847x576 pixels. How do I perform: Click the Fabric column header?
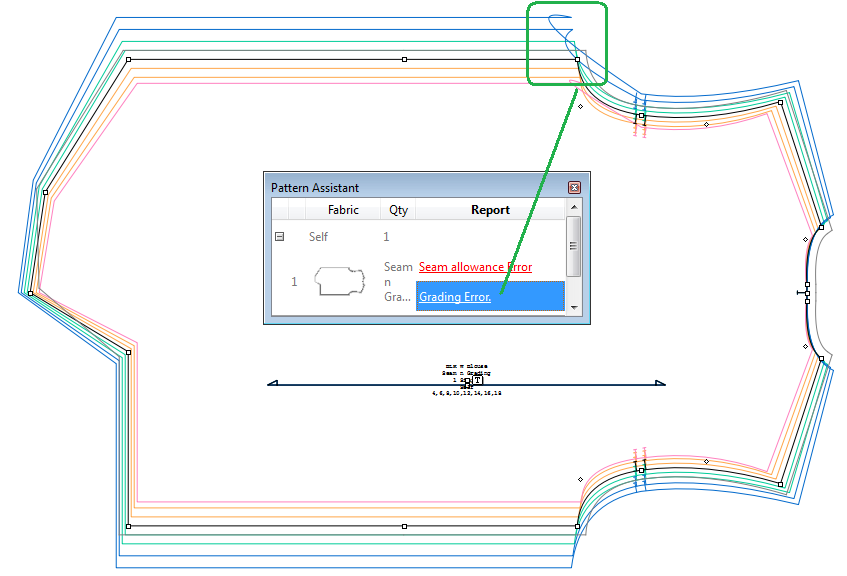(343, 210)
